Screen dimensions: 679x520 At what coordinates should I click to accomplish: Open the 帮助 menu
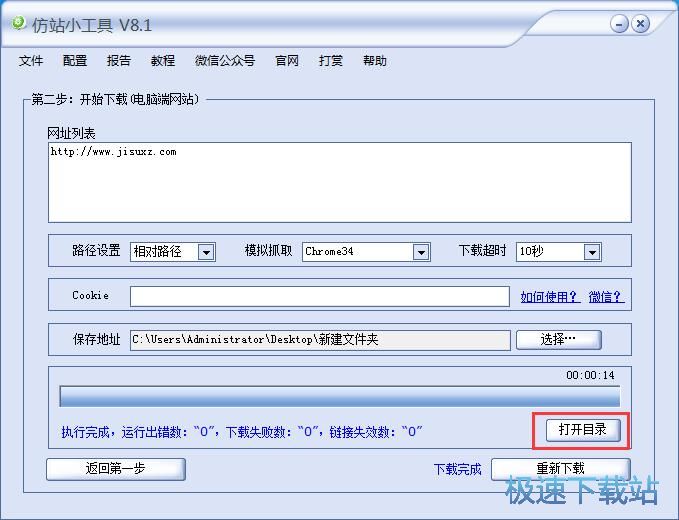pos(375,61)
